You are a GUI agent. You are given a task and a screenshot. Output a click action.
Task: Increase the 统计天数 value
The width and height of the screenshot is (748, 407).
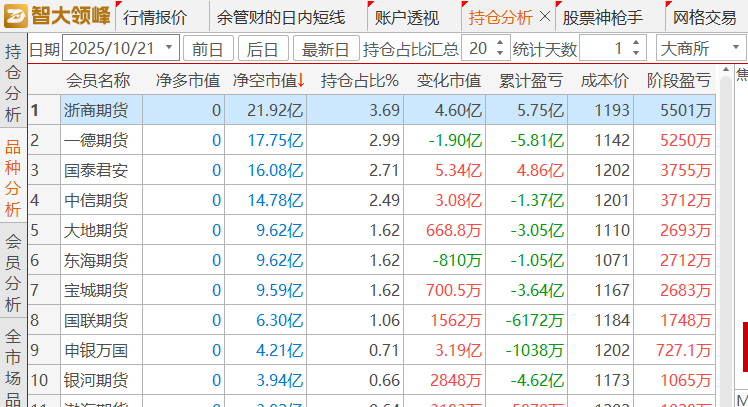pos(636,42)
